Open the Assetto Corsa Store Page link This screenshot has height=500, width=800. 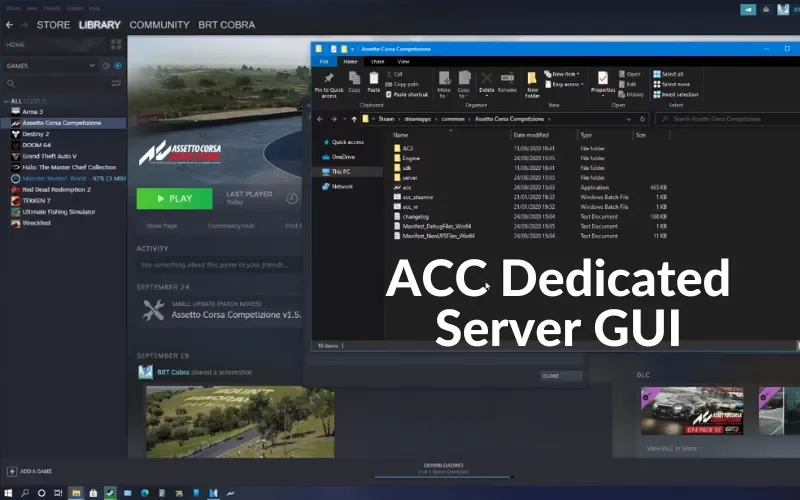162,226
